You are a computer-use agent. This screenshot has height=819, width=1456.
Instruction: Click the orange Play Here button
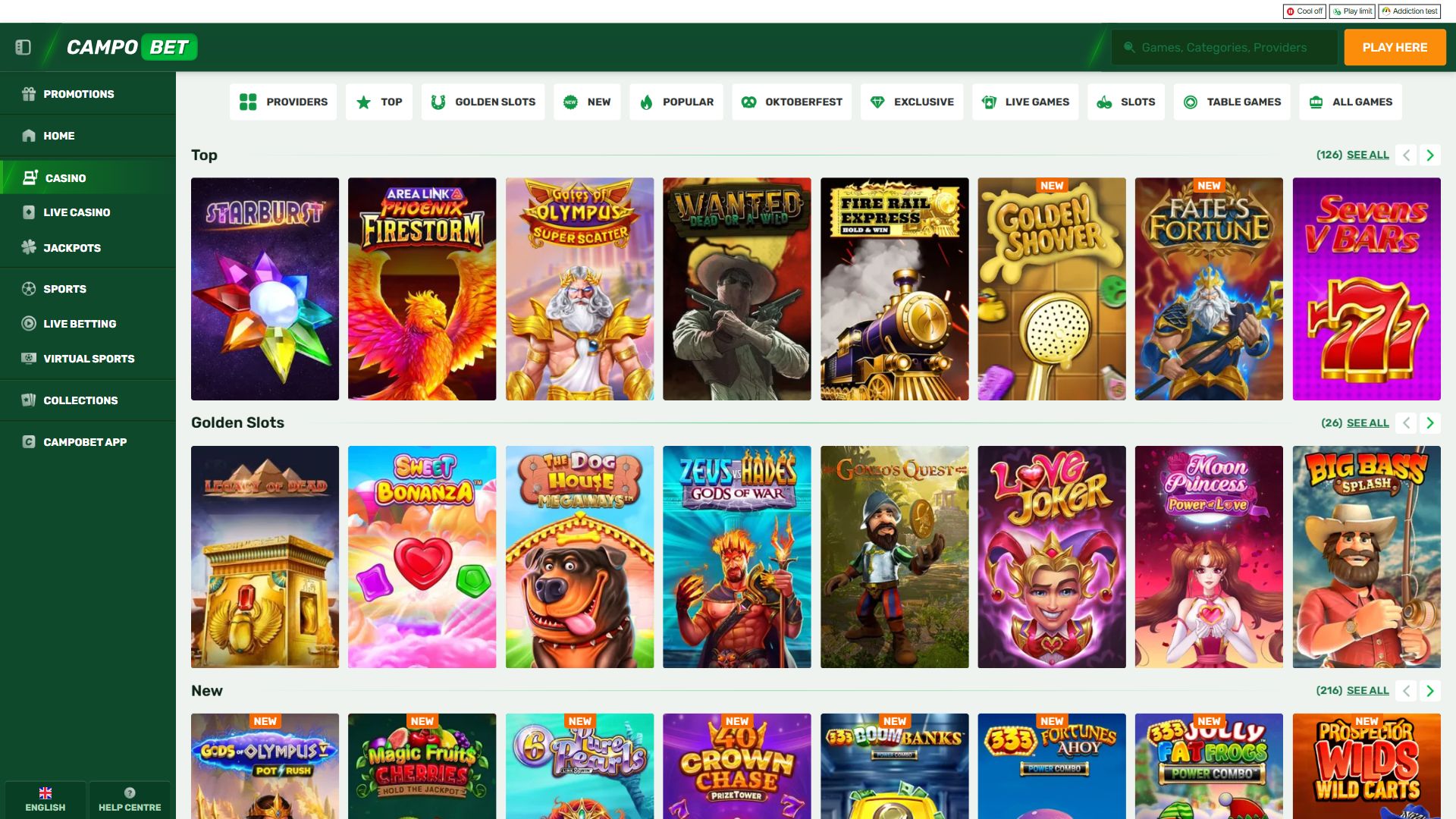click(1395, 47)
